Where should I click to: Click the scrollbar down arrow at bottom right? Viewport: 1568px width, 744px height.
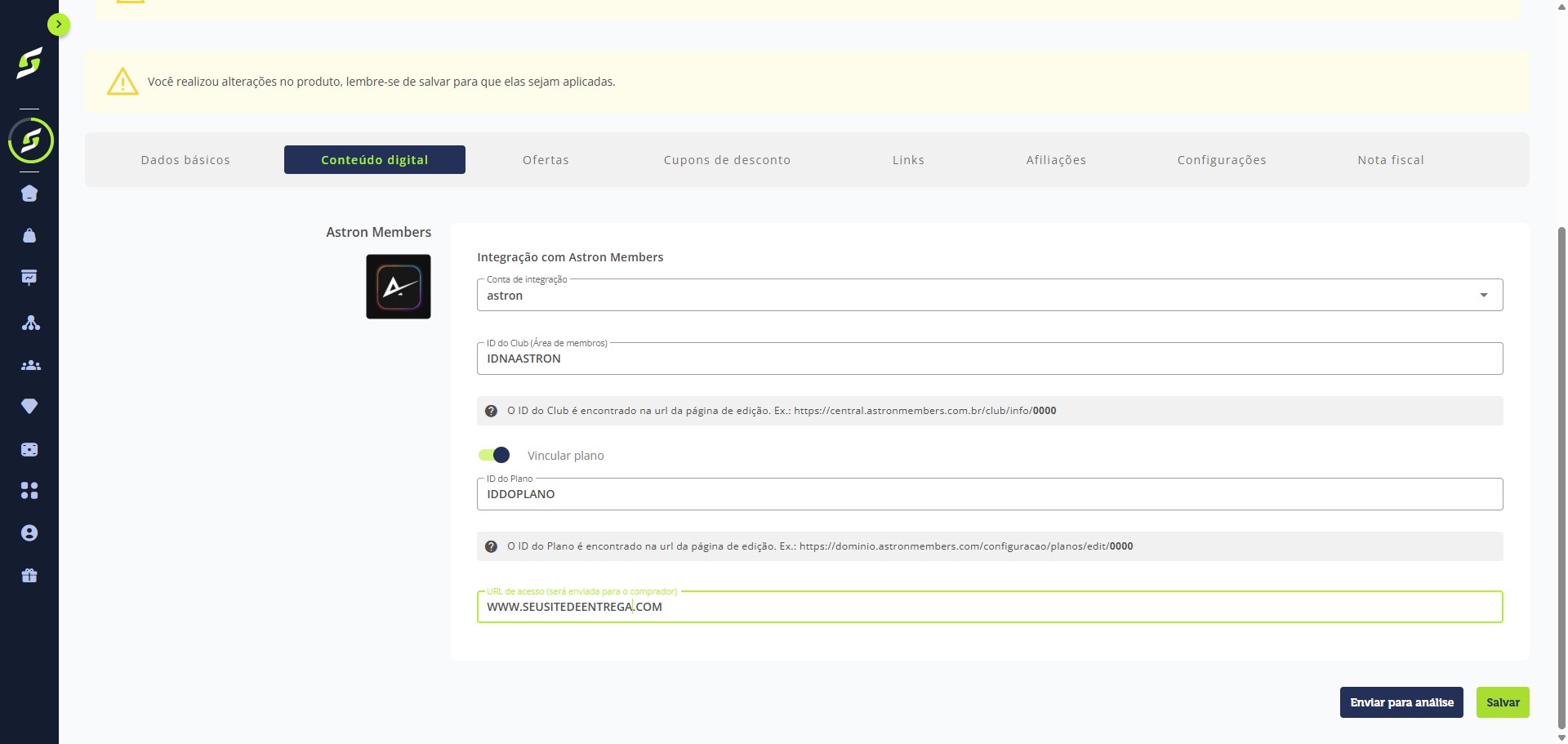click(1561, 737)
